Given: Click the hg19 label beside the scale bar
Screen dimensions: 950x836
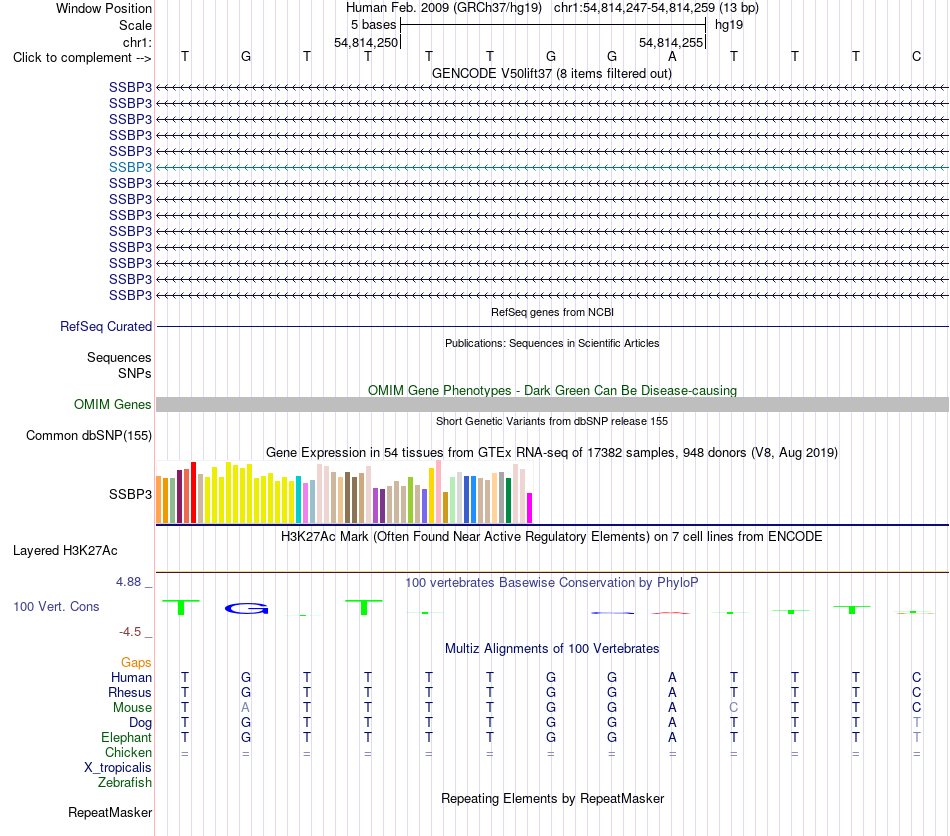Looking at the screenshot, I should (729, 25).
